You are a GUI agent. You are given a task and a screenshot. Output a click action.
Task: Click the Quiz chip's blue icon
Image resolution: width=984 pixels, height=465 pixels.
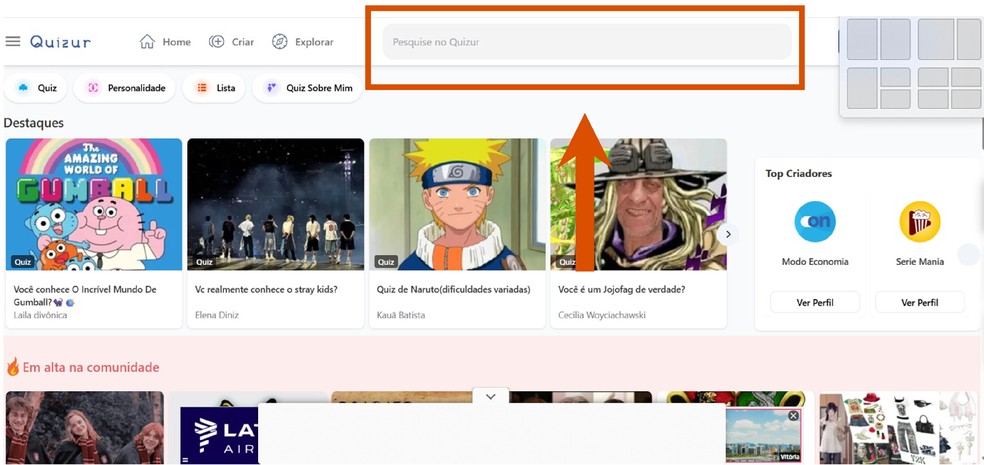coord(23,88)
